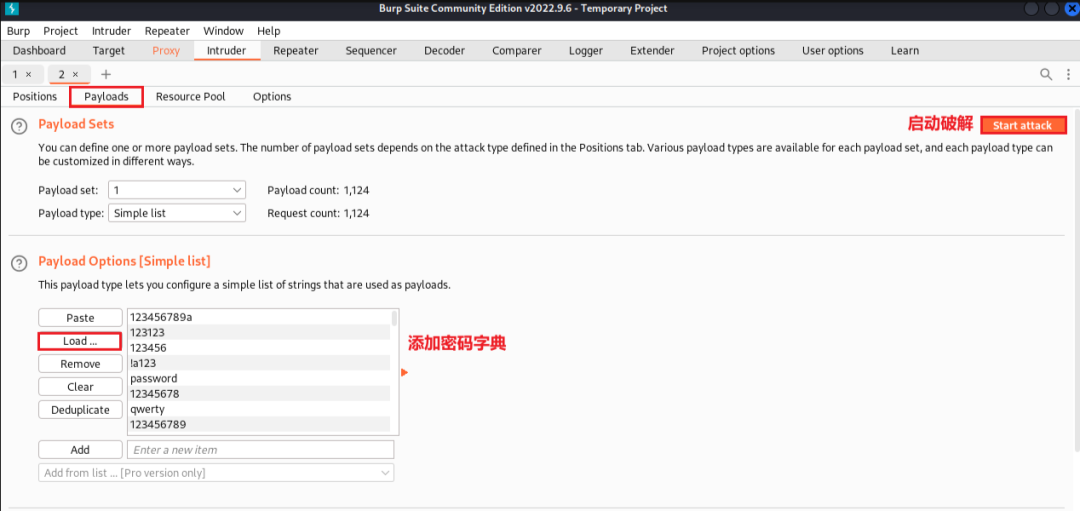Viewport: 1080px width, 511px height.
Task: Switch to the Dashboard tab
Action: pos(39,51)
